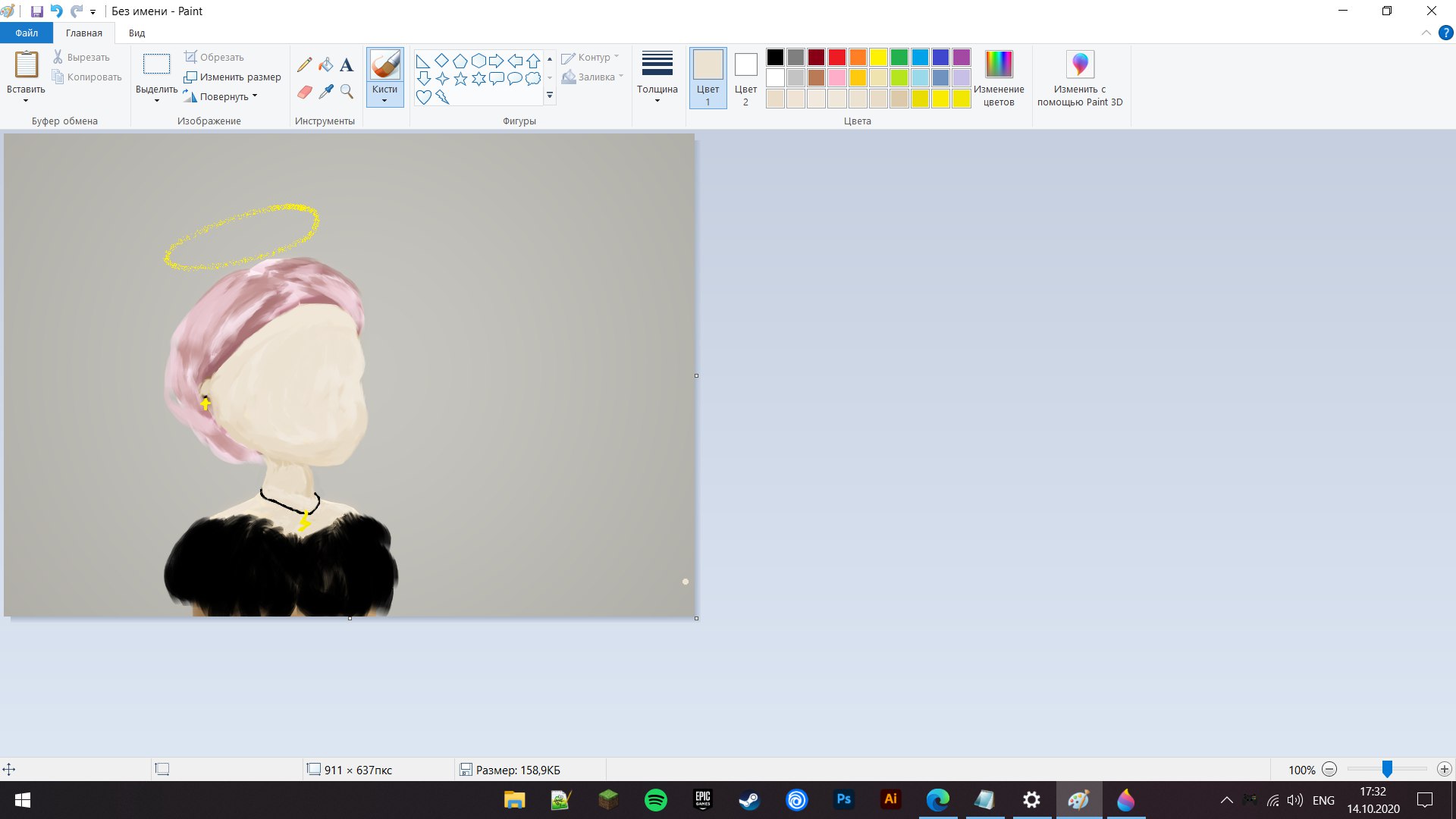Expand the shapes gallery more arrow
The width and height of the screenshot is (1456, 819).
tap(550, 96)
